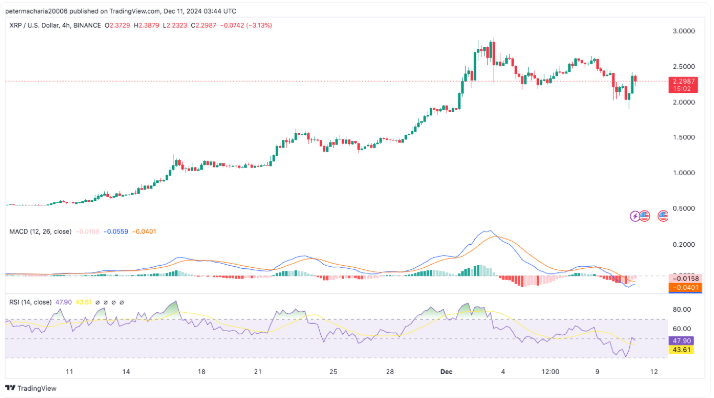Click the 12:00 time axis label
The image size is (714, 398).
(x=550, y=372)
